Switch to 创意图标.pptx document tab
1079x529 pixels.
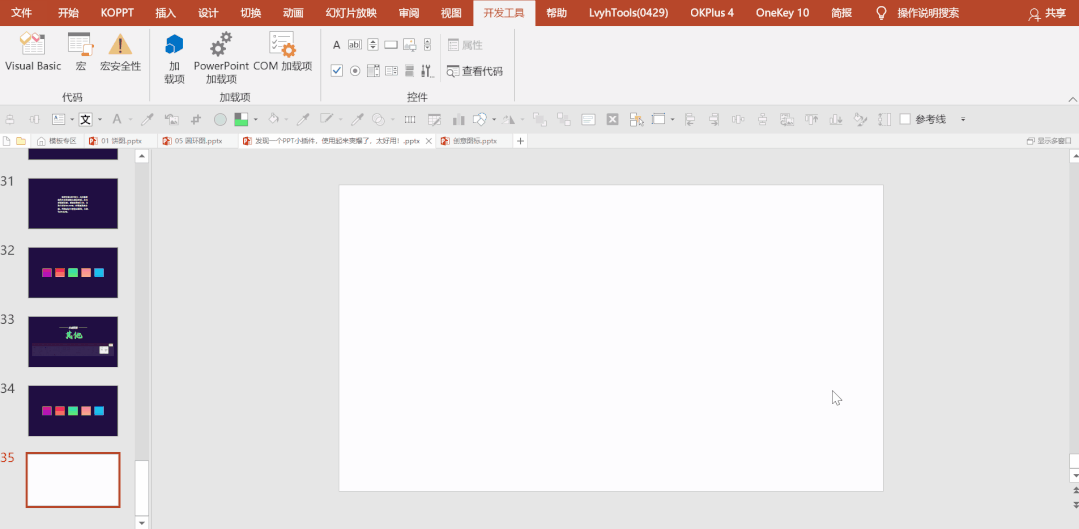pos(475,141)
